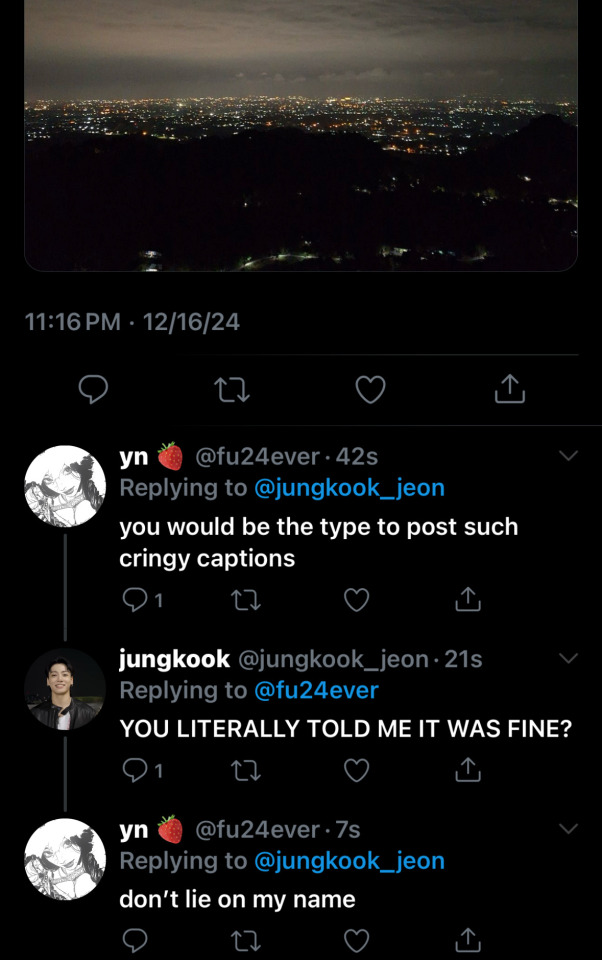This screenshot has width=602, height=960.
Task: Like yn's "cringy captions" reply
Action: point(356,599)
